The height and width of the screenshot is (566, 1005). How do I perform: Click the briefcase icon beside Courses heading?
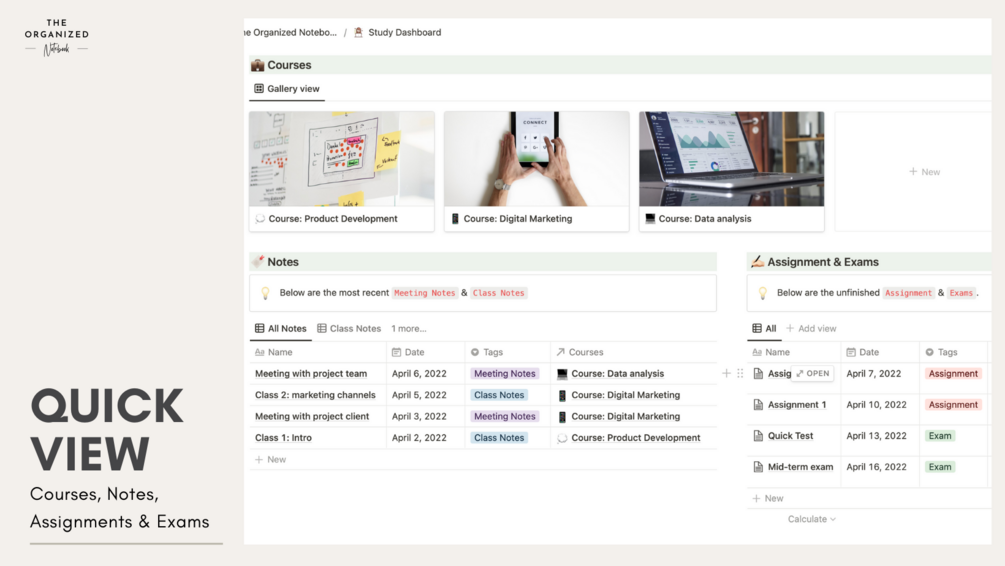[258, 65]
